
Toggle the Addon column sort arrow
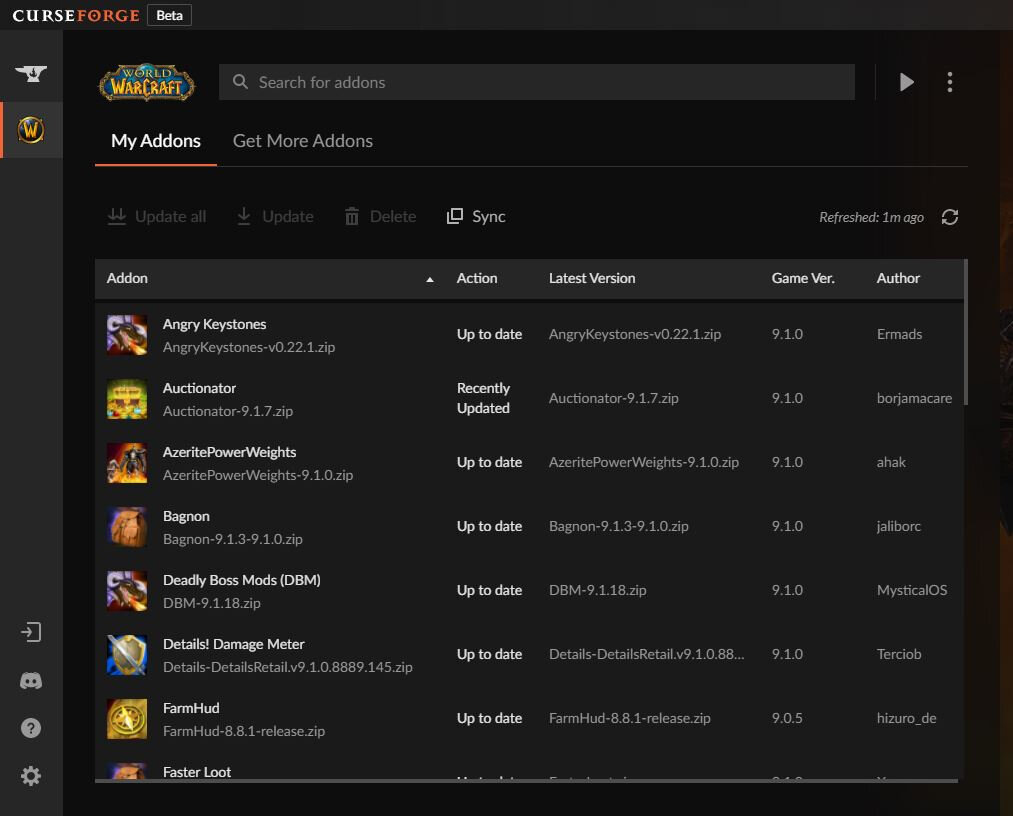coord(430,280)
